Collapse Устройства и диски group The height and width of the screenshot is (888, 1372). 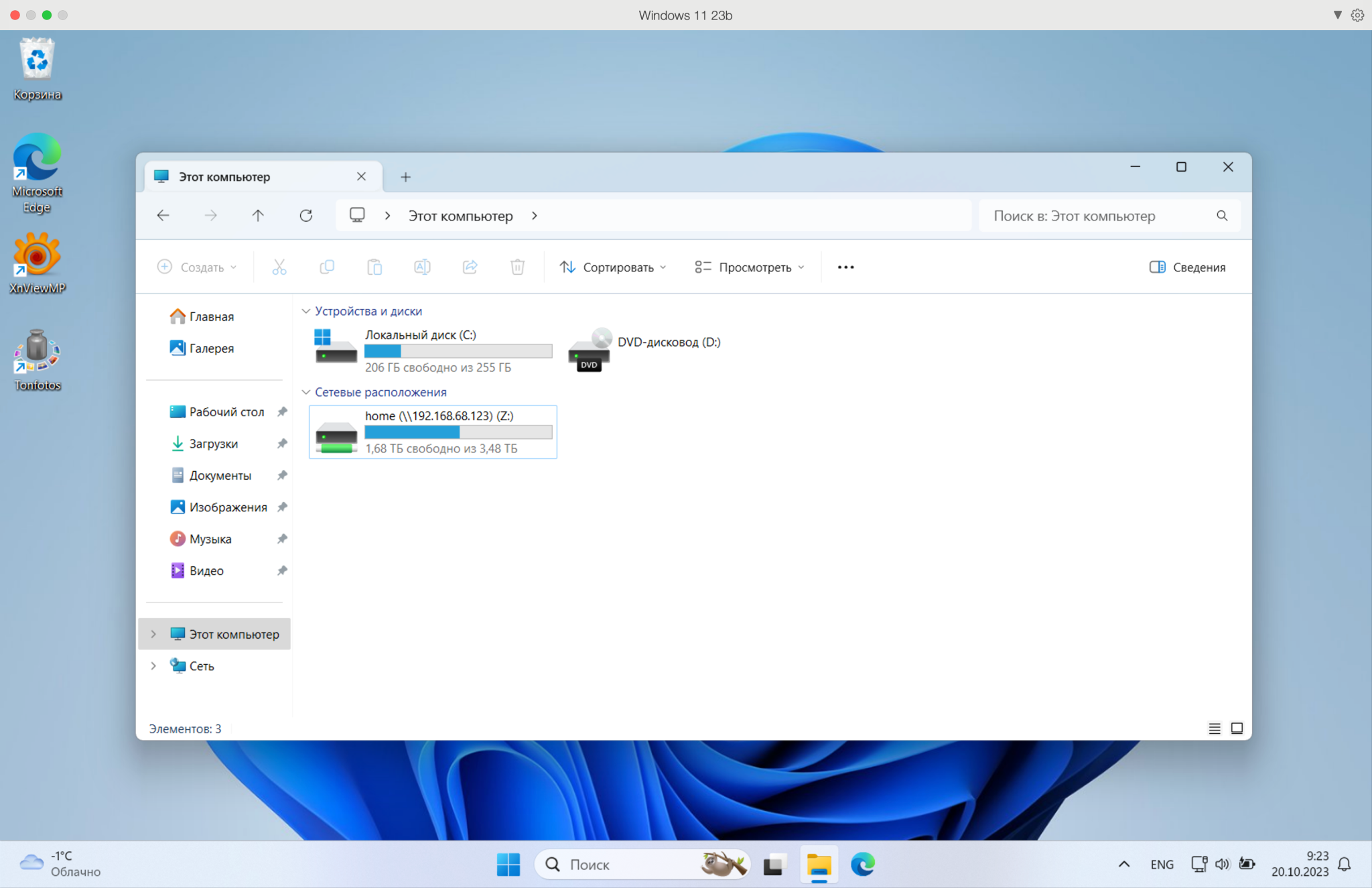tap(306, 311)
